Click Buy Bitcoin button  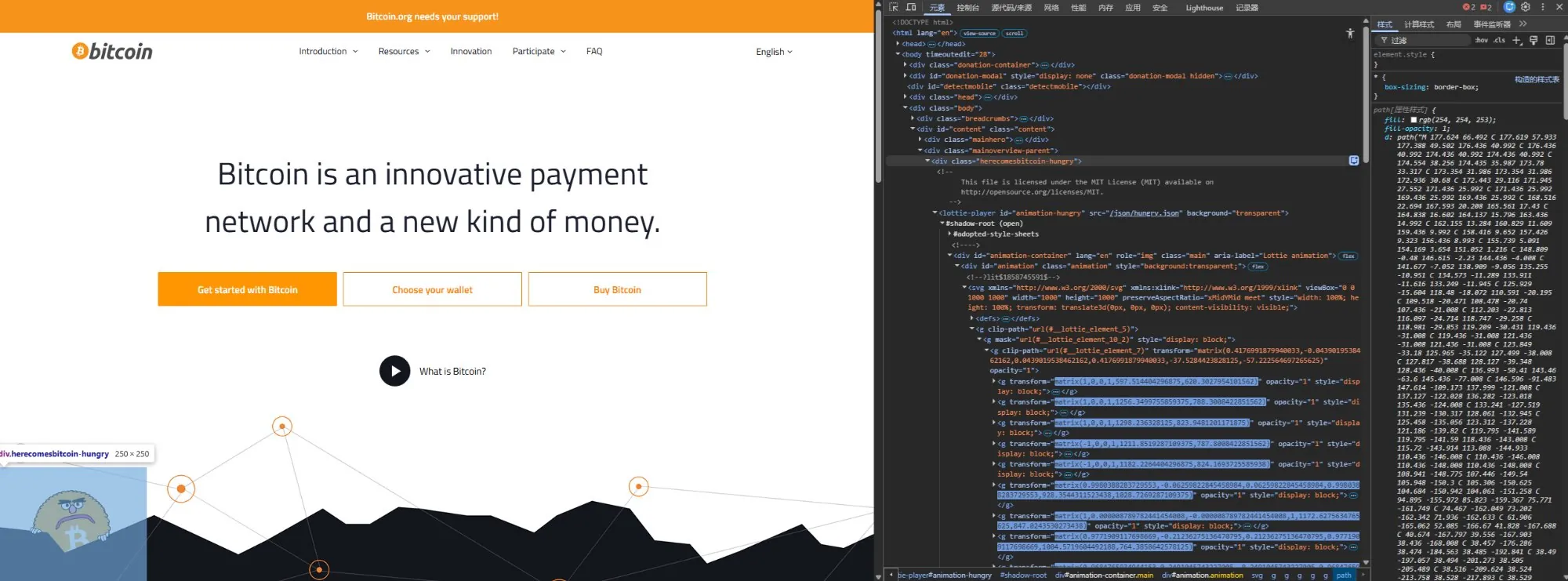click(x=617, y=289)
